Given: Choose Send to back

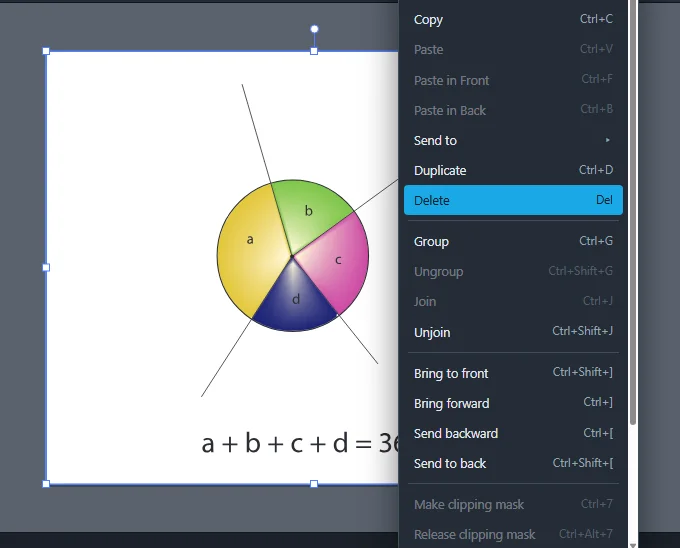Looking at the screenshot, I should click(513, 463).
